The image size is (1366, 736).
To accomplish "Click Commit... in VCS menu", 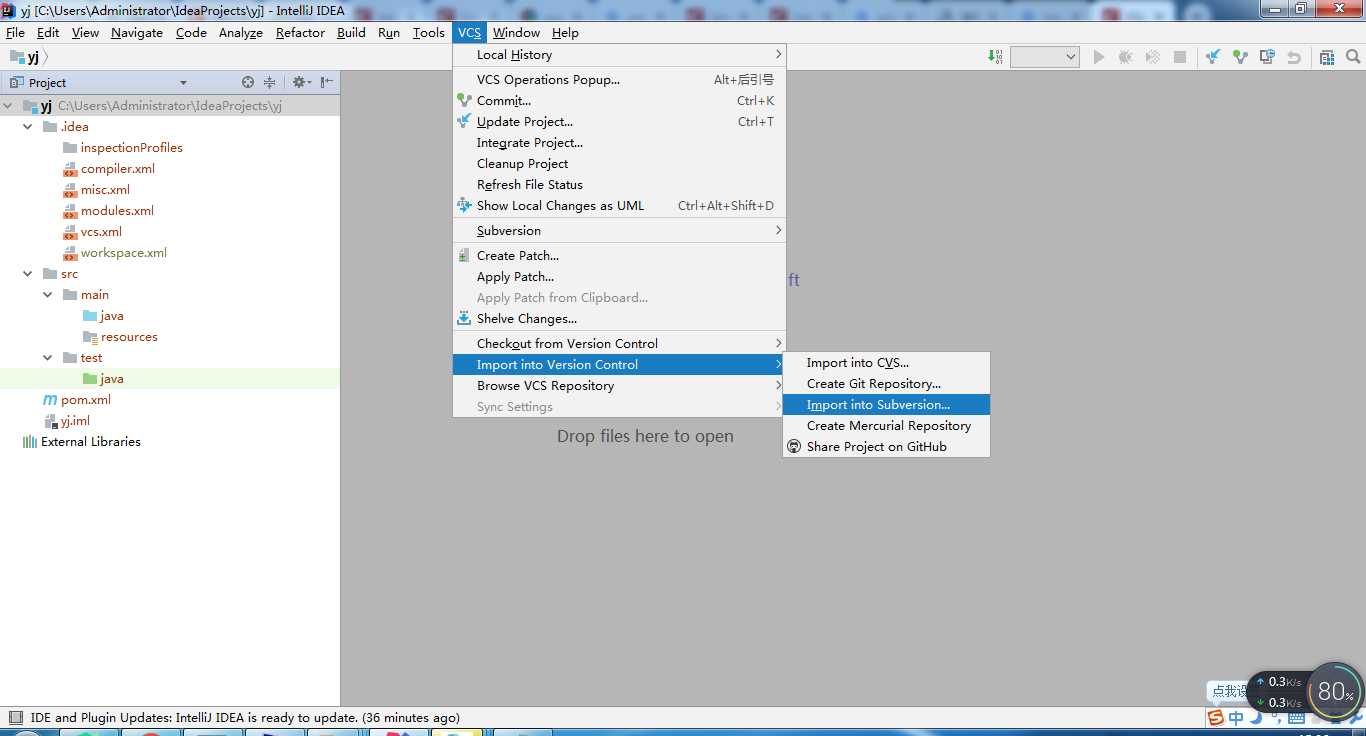I will [619, 100].
